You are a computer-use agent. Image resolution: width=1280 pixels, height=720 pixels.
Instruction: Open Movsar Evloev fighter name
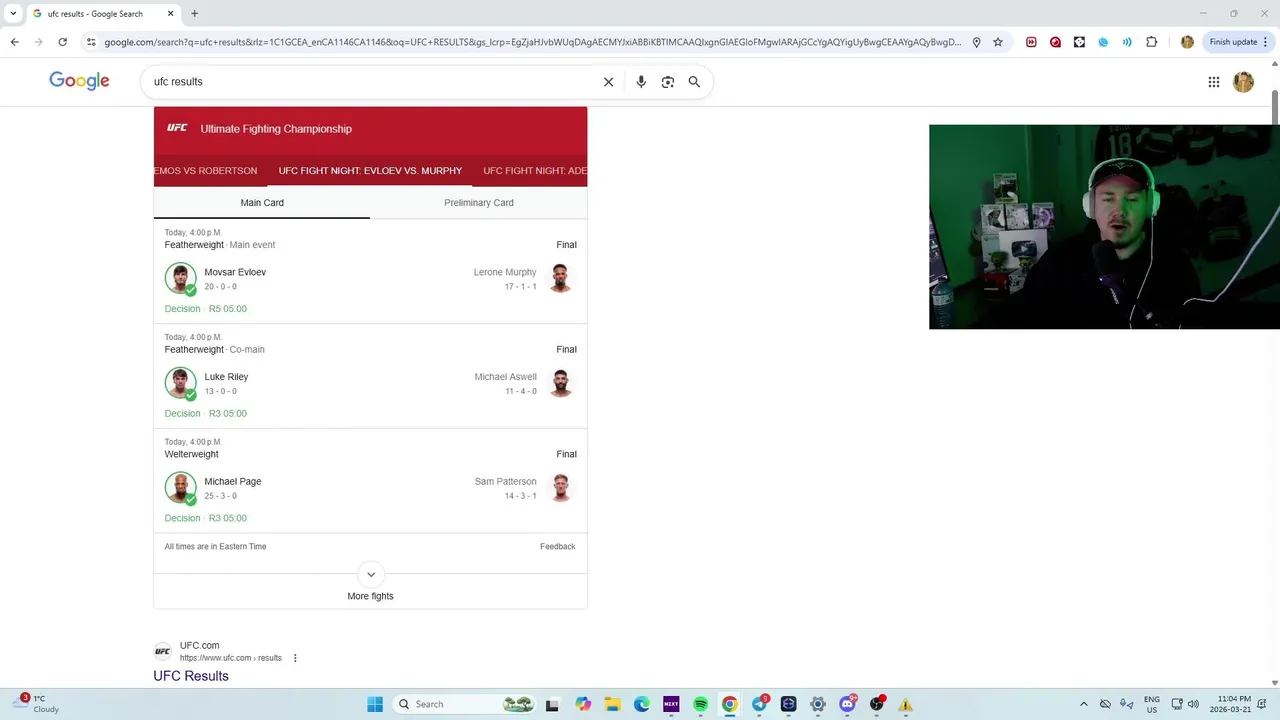point(235,272)
